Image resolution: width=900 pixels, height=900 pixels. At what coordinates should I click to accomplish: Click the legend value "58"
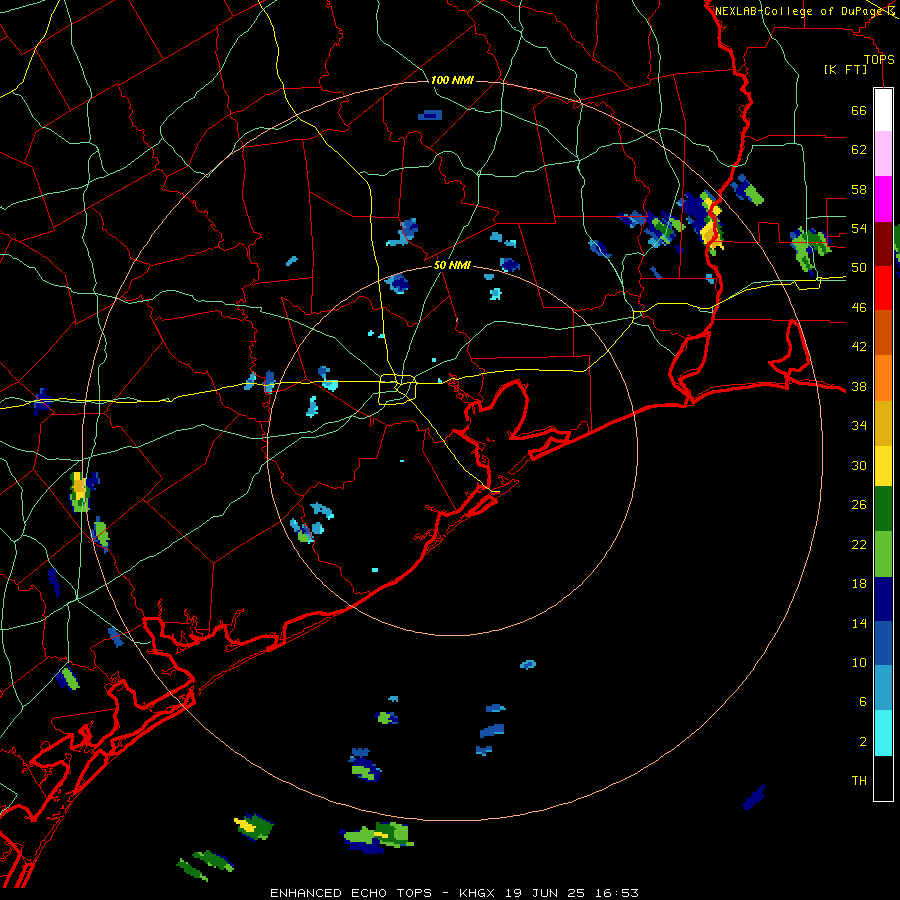point(859,189)
